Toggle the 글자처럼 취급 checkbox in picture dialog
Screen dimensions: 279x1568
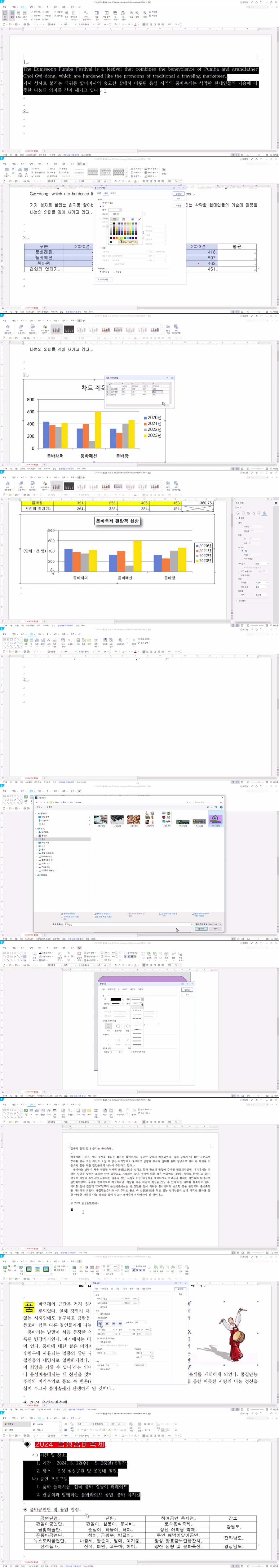pyautogui.click(x=95, y=913)
